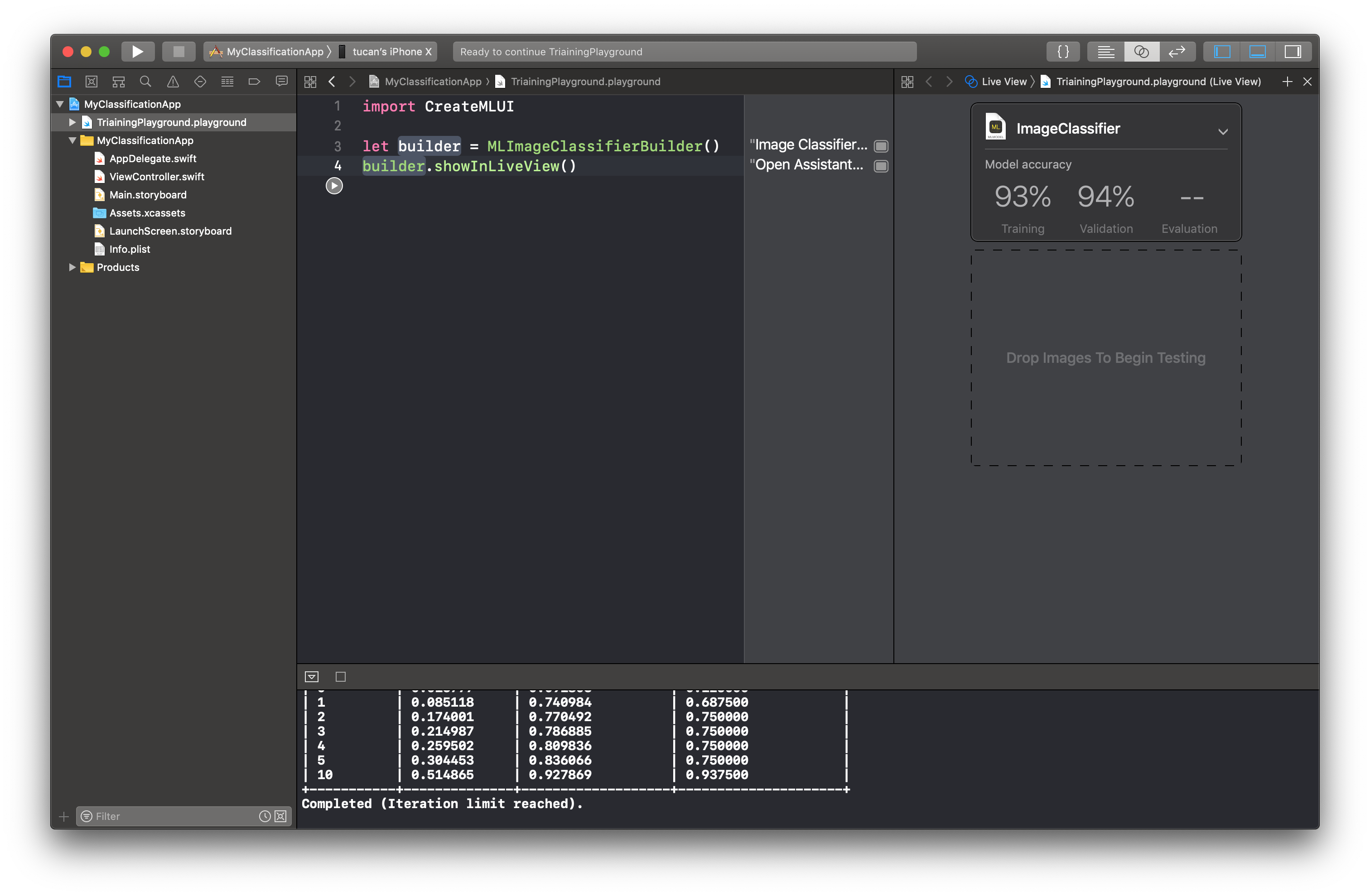Toggle the Inspectors panel visibility
The height and width of the screenshot is (896, 1370).
(1292, 52)
